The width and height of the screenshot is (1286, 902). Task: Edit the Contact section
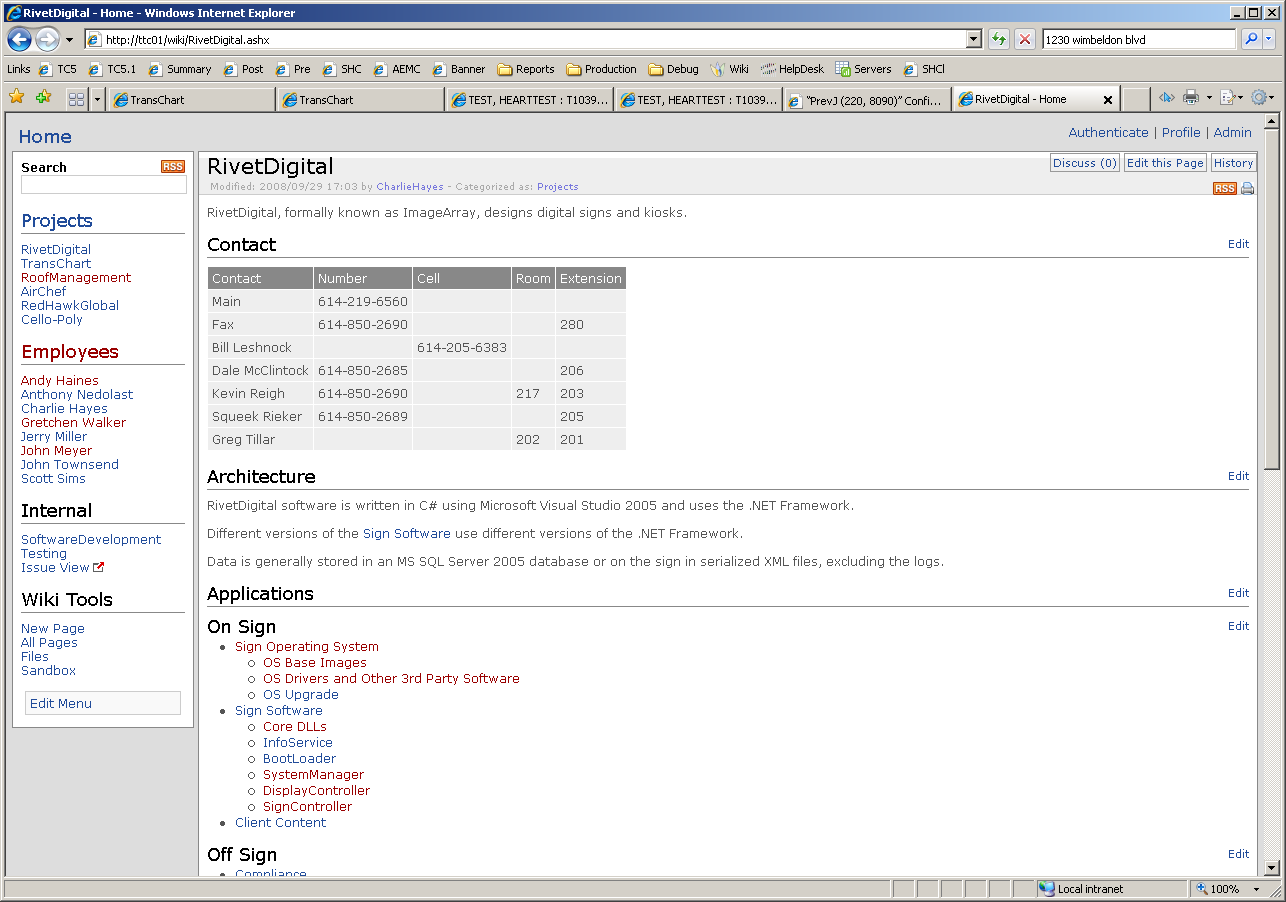point(1238,244)
